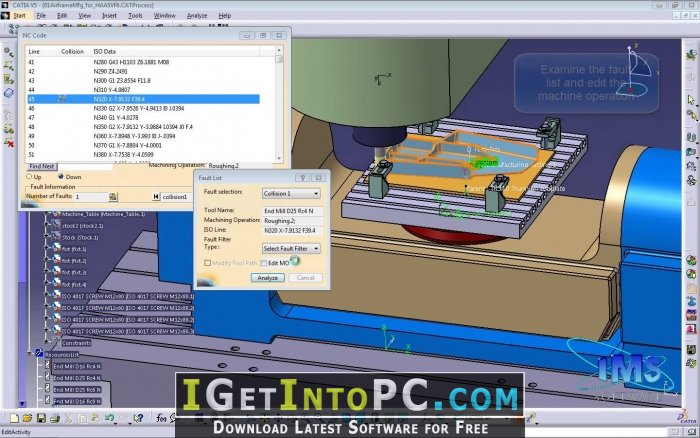Image resolution: width=700 pixels, height=438 pixels.
Task: Click the tree scroll-down arrow at bottom left
Action: click(x=22, y=404)
